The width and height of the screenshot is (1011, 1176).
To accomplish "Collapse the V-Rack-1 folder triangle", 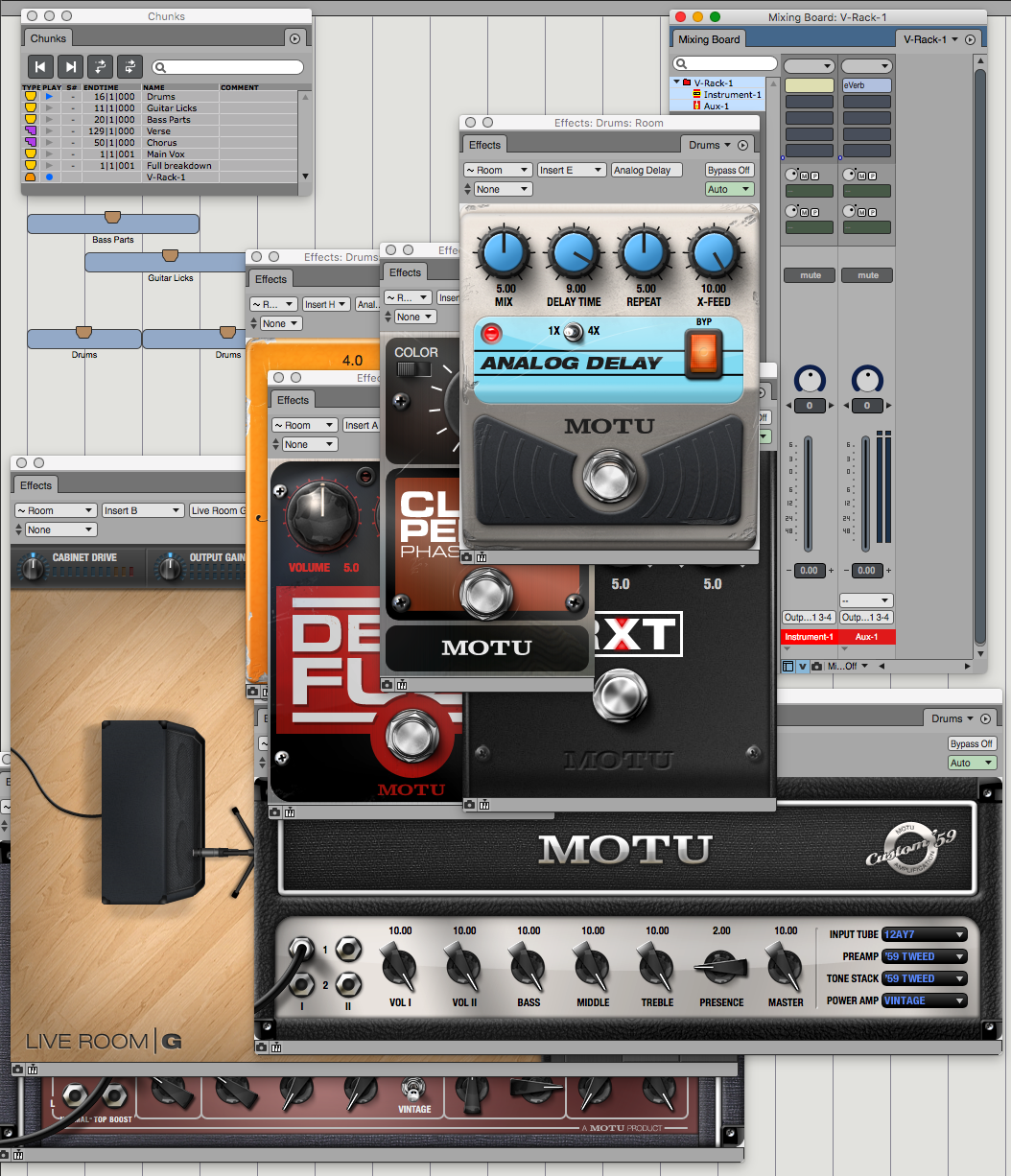I will (676, 83).
